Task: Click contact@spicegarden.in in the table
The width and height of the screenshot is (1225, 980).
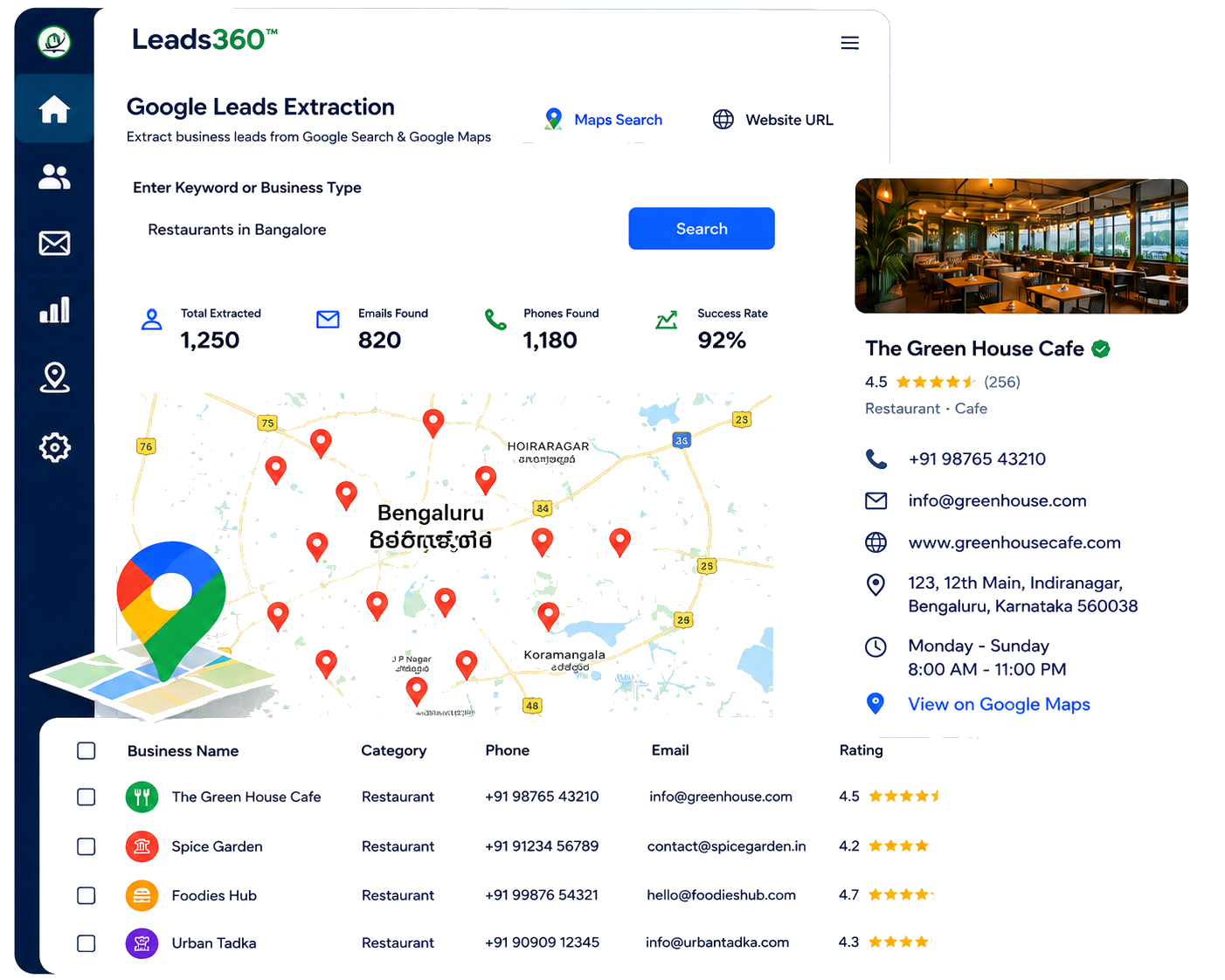Action: pos(726,846)
